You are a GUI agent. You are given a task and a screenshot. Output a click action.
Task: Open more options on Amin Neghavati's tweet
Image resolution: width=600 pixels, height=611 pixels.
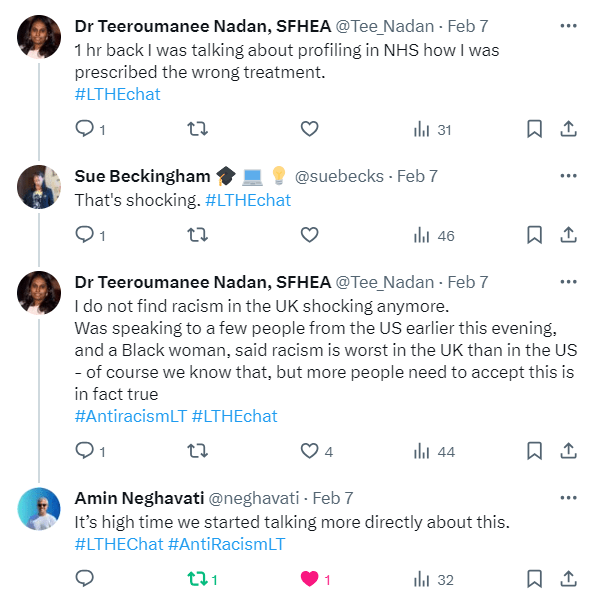[x=568, y=498]
